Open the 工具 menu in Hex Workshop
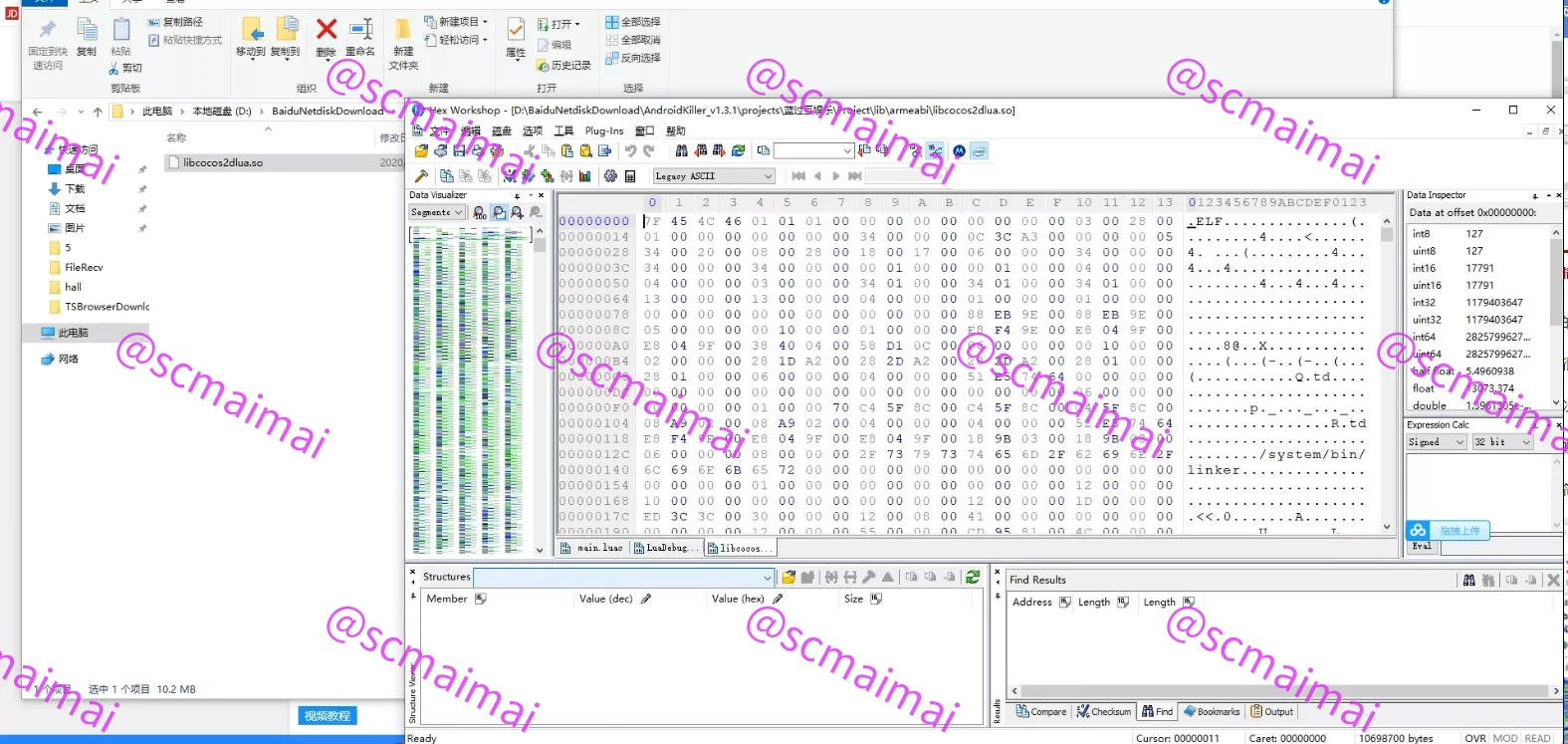 pos(563,130)
